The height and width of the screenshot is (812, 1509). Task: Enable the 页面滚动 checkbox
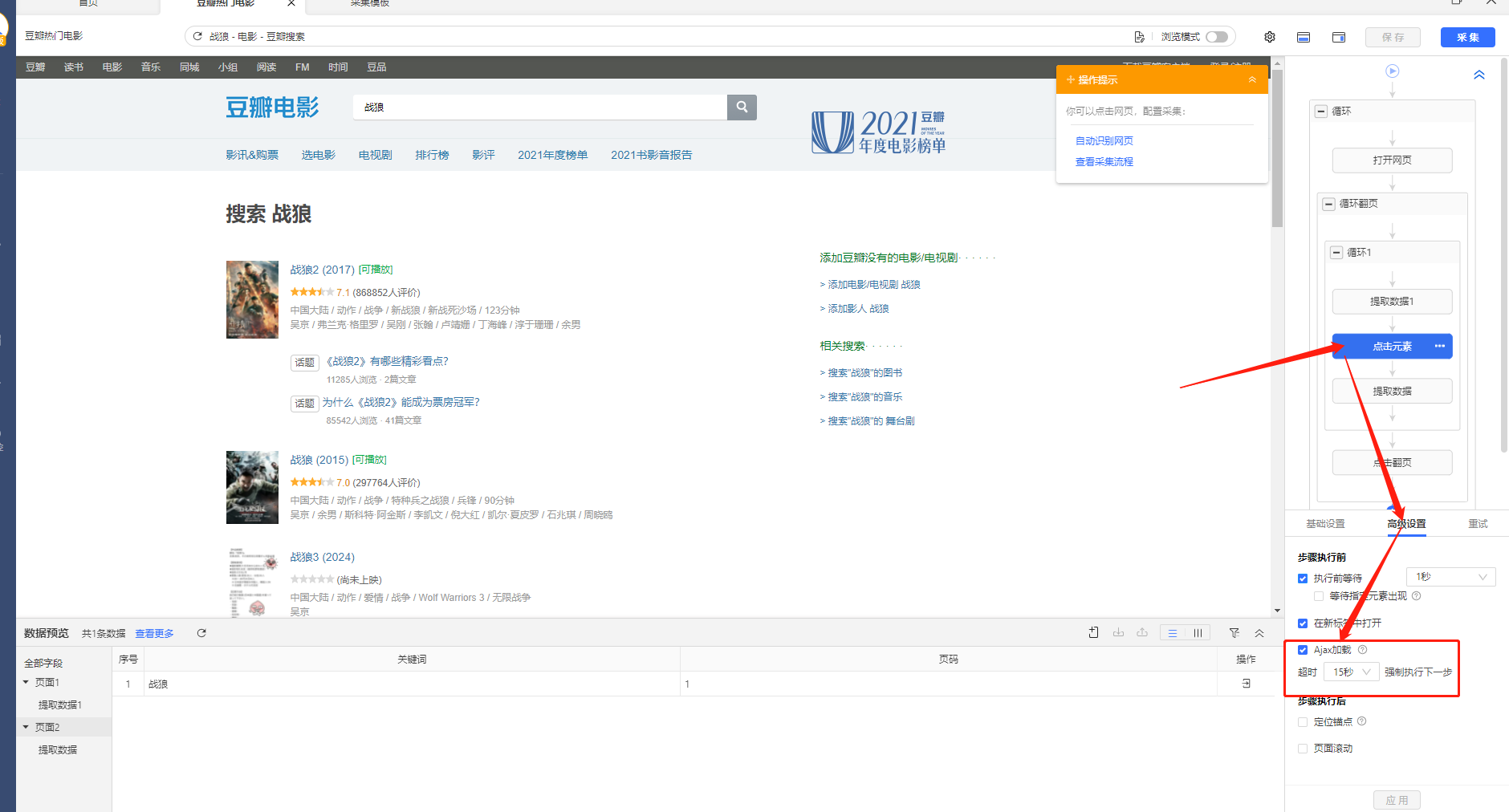pos(1303,749)
